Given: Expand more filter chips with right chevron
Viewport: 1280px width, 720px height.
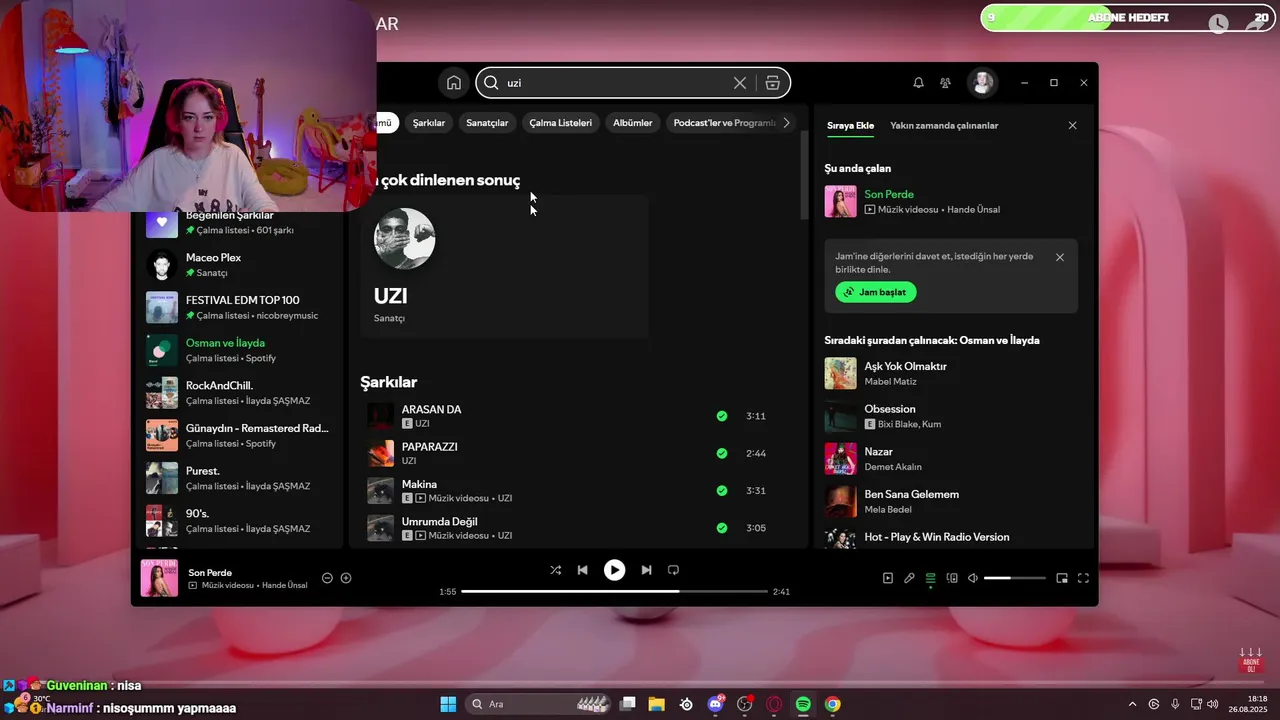Looking at the screenshot, I should coord(787,123).
